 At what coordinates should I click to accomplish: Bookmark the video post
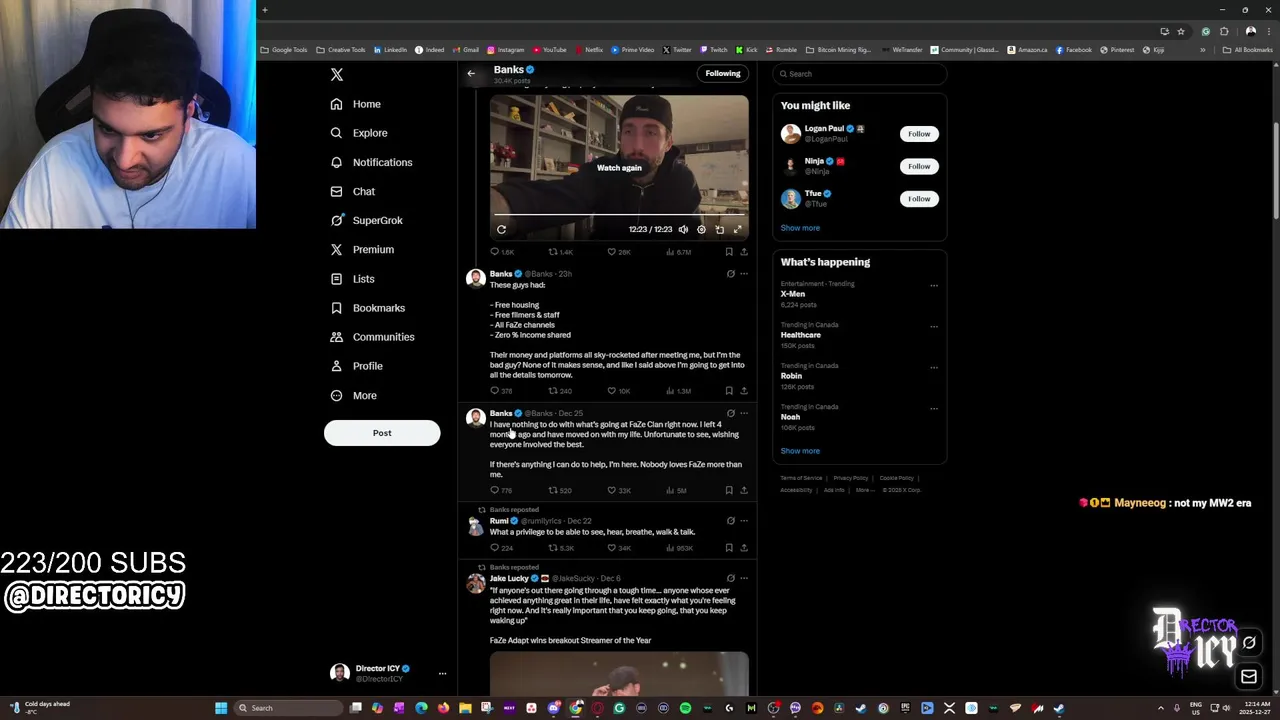click(729, 252)
